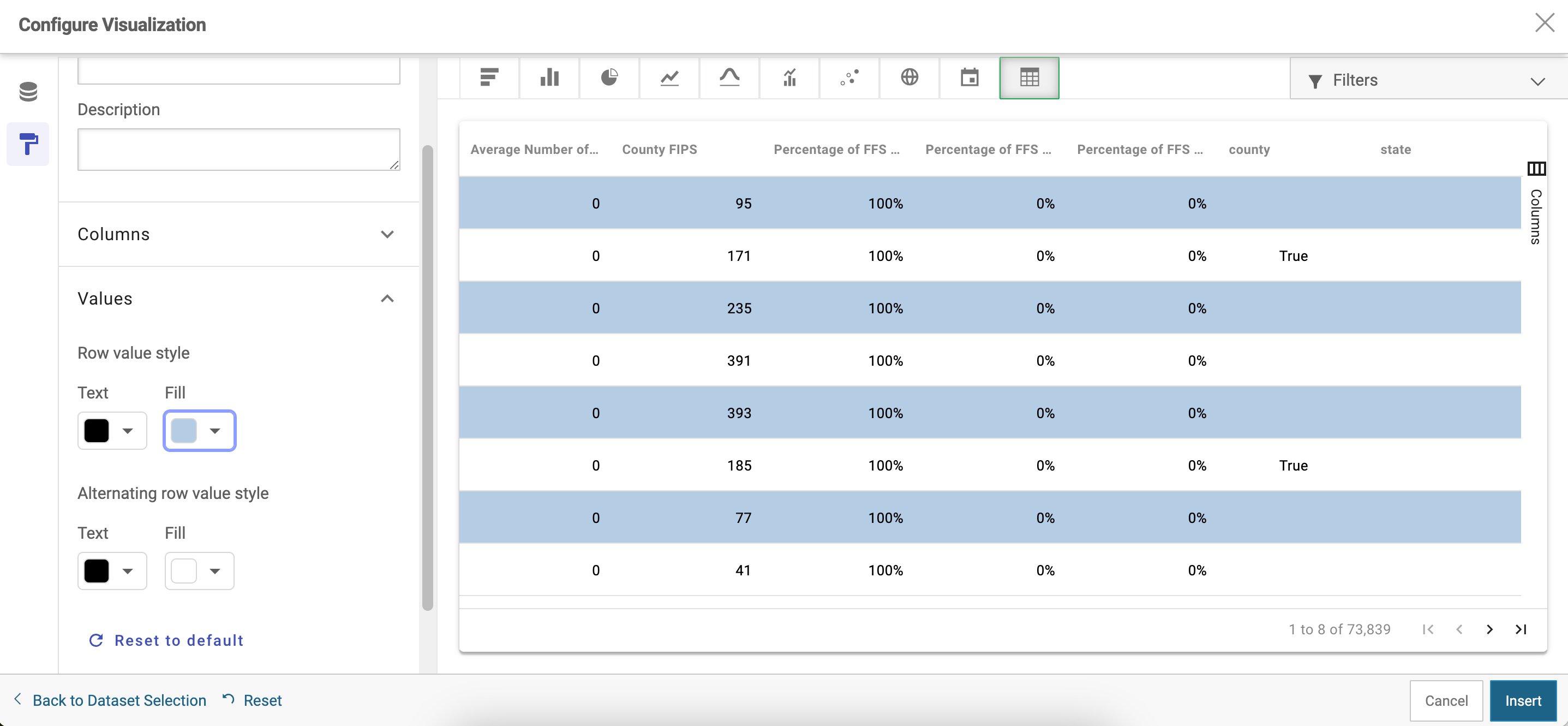This screenshot has height=726, width=1568.
Task: Click the black row Text color swatch
Action: (x=96, y=431)
